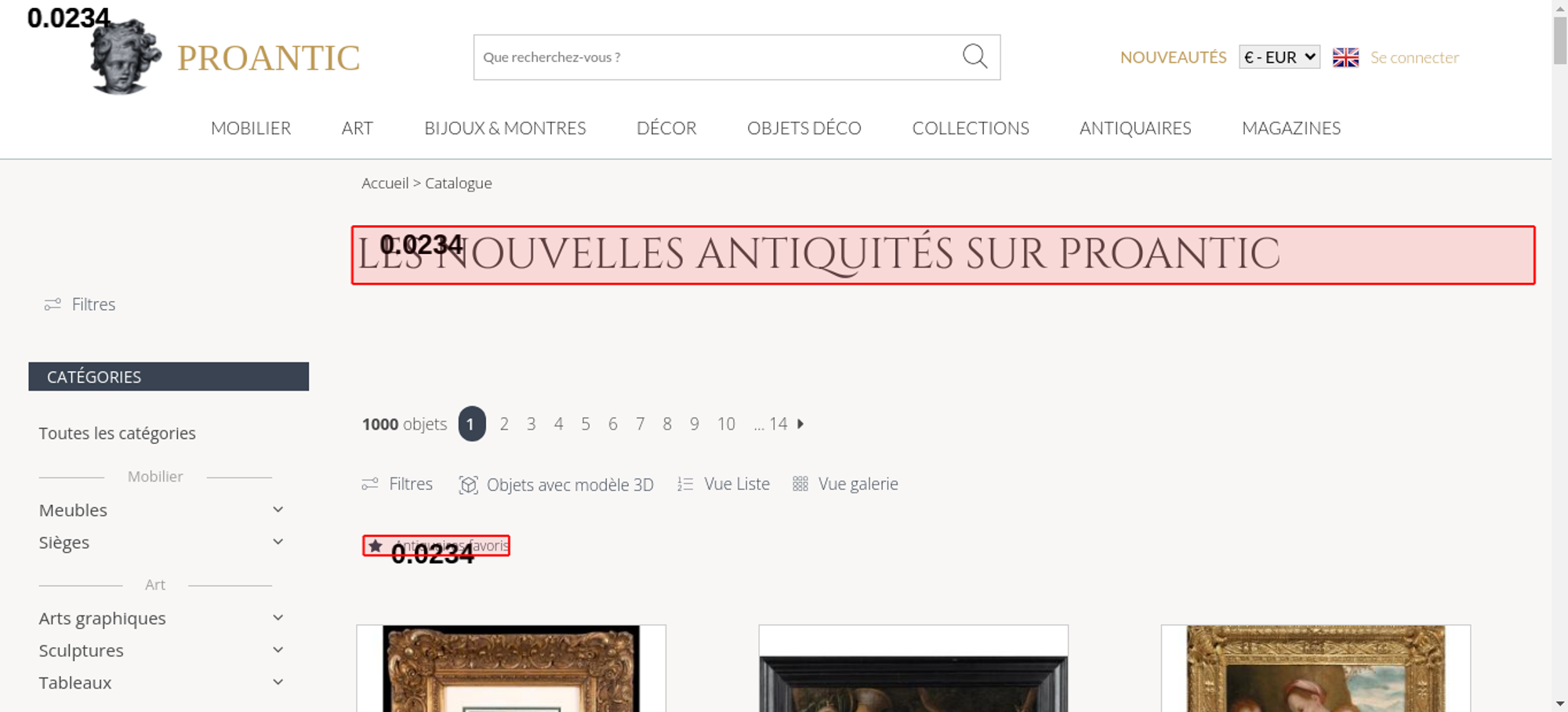Click the Filtres icon above the results

tap(370, 484)
